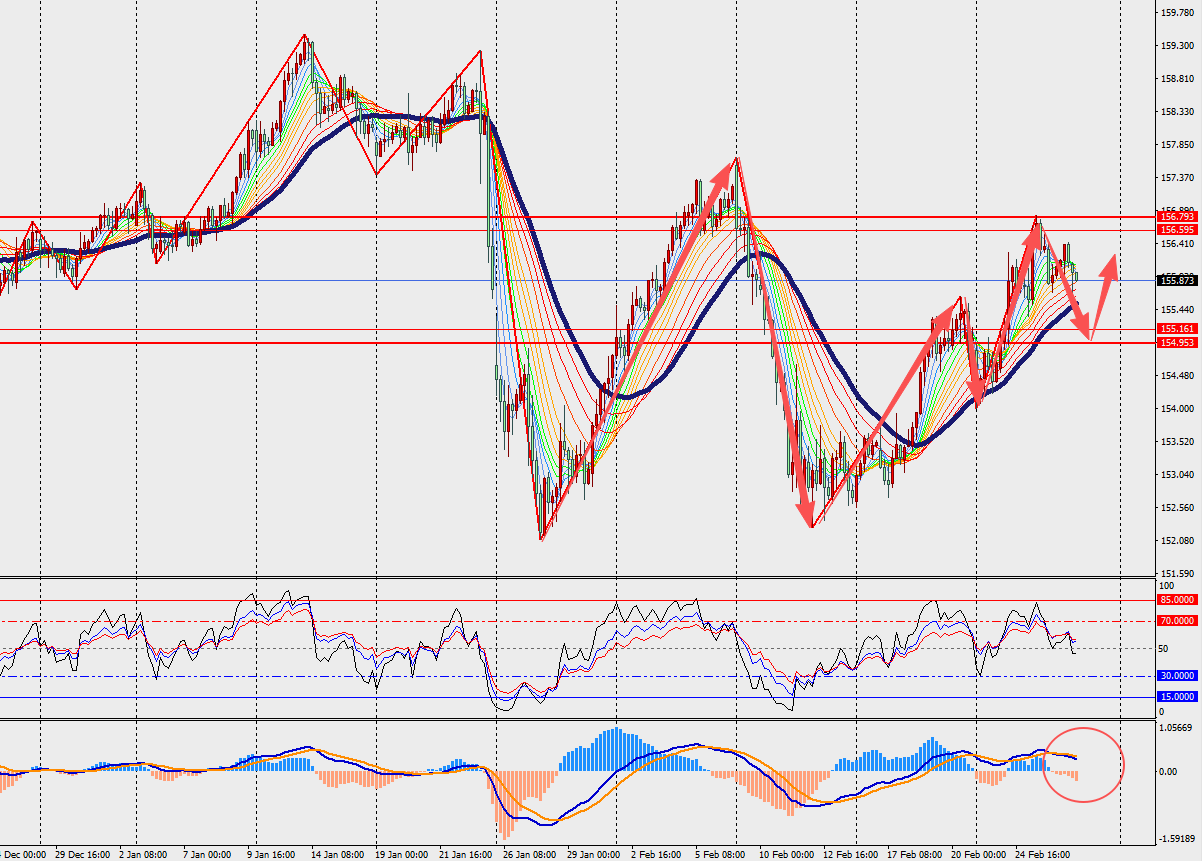Select the 156.595 price level label

pyautogui.click(x=1177, y=230)
